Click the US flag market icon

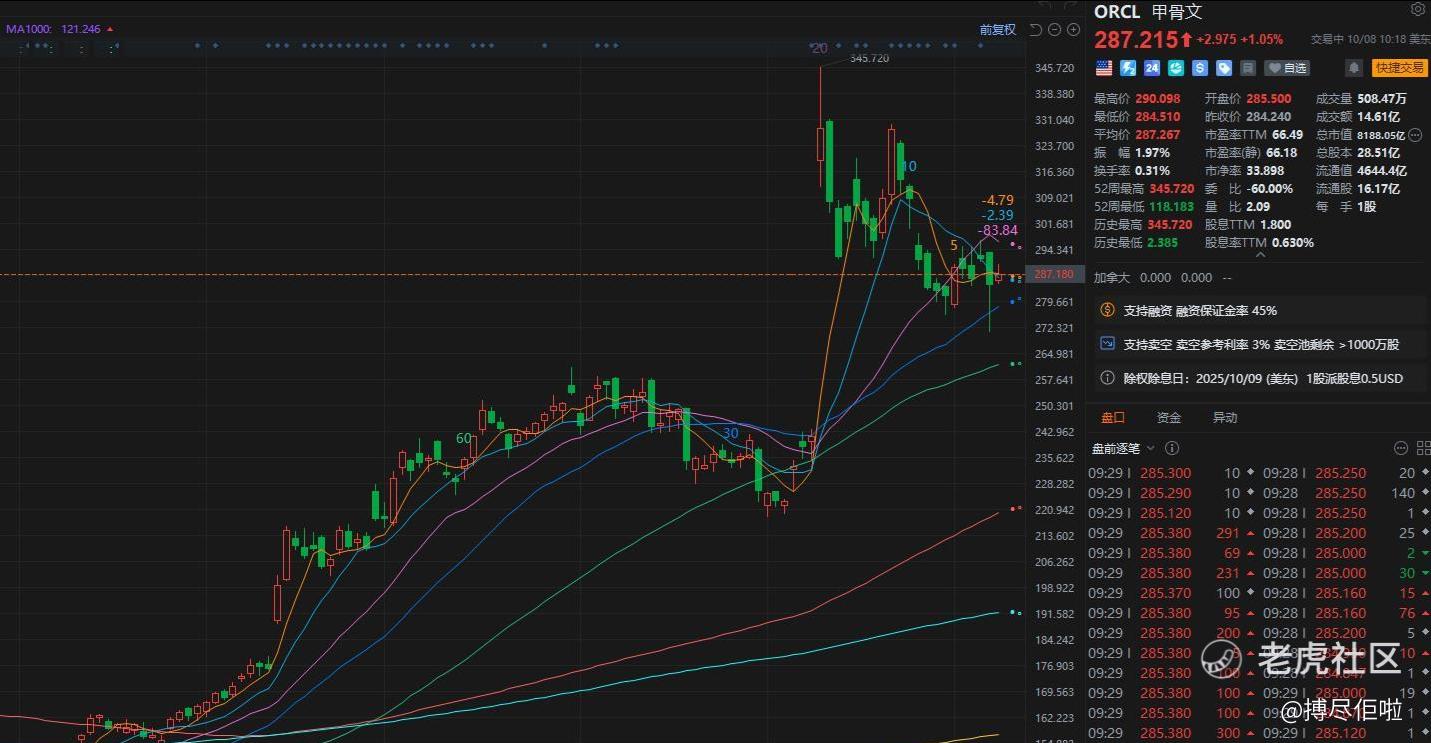pyautogui.click(x=1104, y=68)
